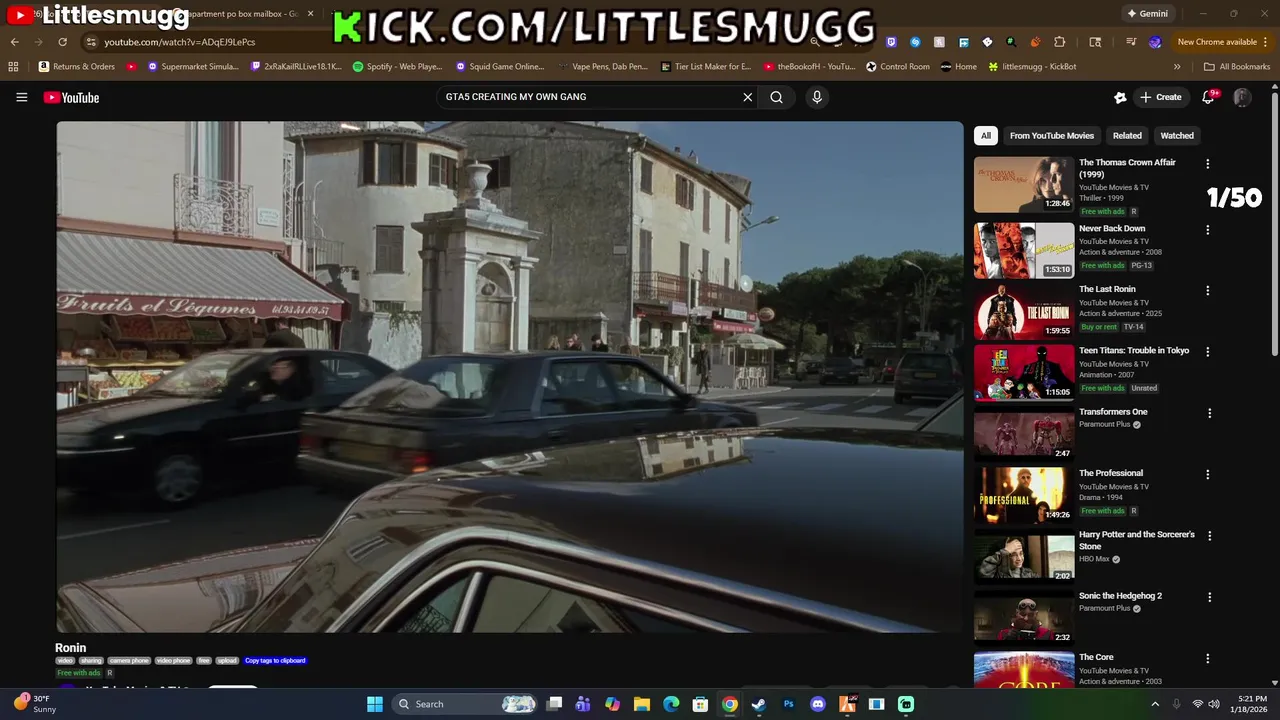Click the Ronin video player
Viewport: 1280px width, 720px height.
coord(509,377)
